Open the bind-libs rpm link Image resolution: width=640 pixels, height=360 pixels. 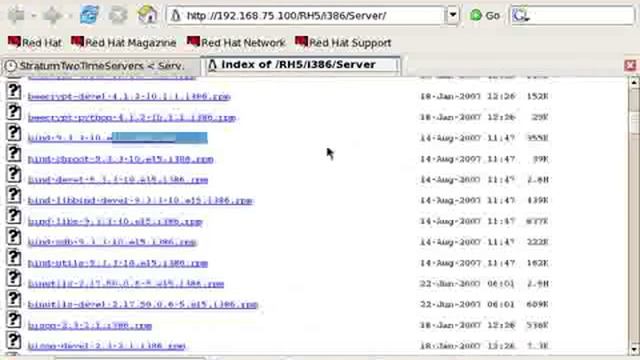coord(115,222)
